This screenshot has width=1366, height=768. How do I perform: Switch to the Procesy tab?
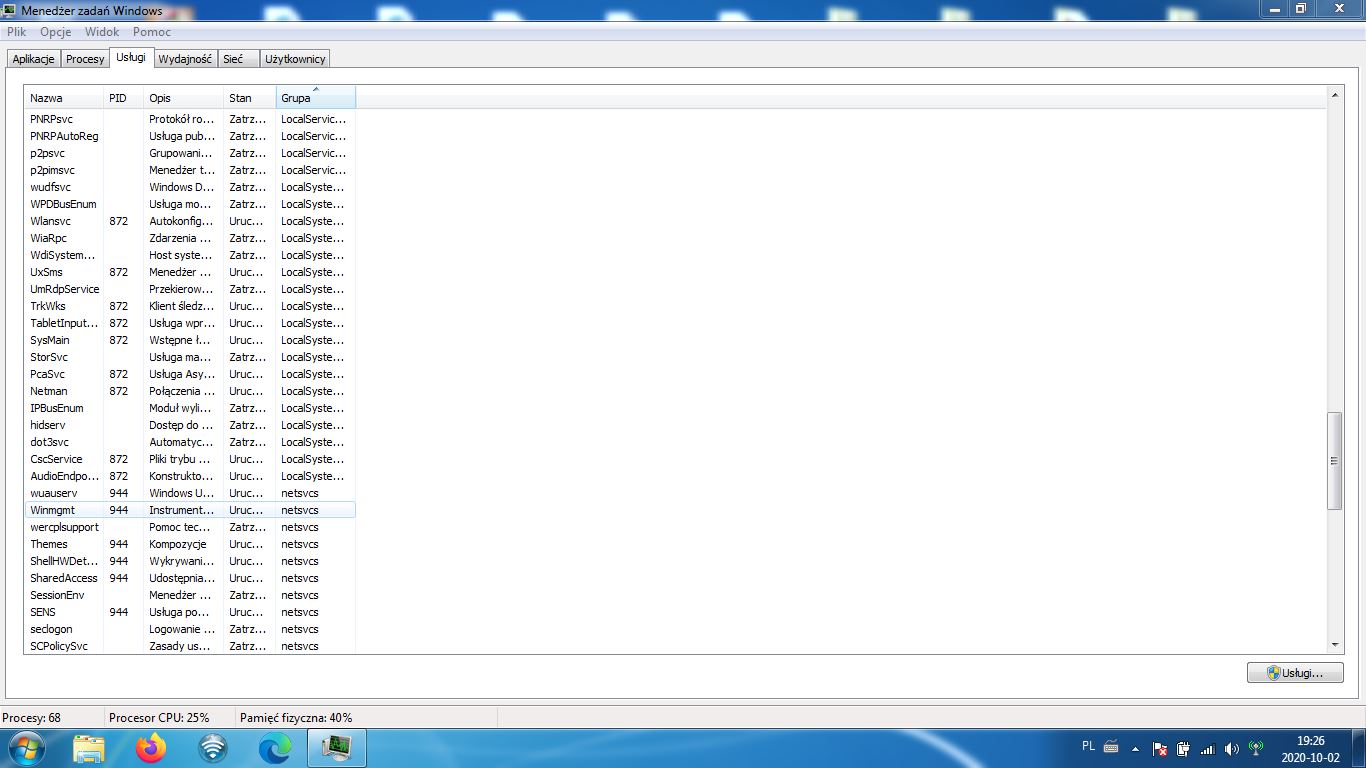click(85, 59)
